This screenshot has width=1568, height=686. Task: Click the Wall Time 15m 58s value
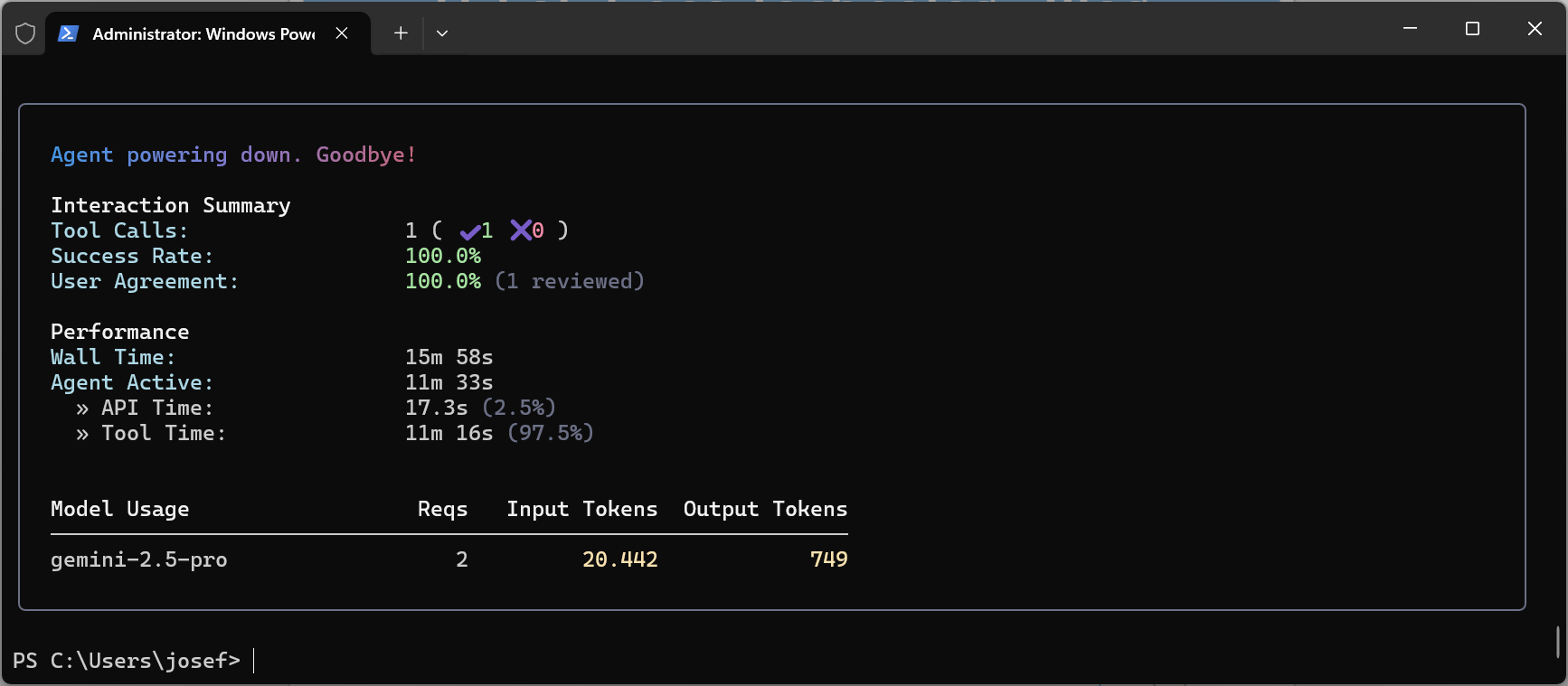(x=449, y=357)
